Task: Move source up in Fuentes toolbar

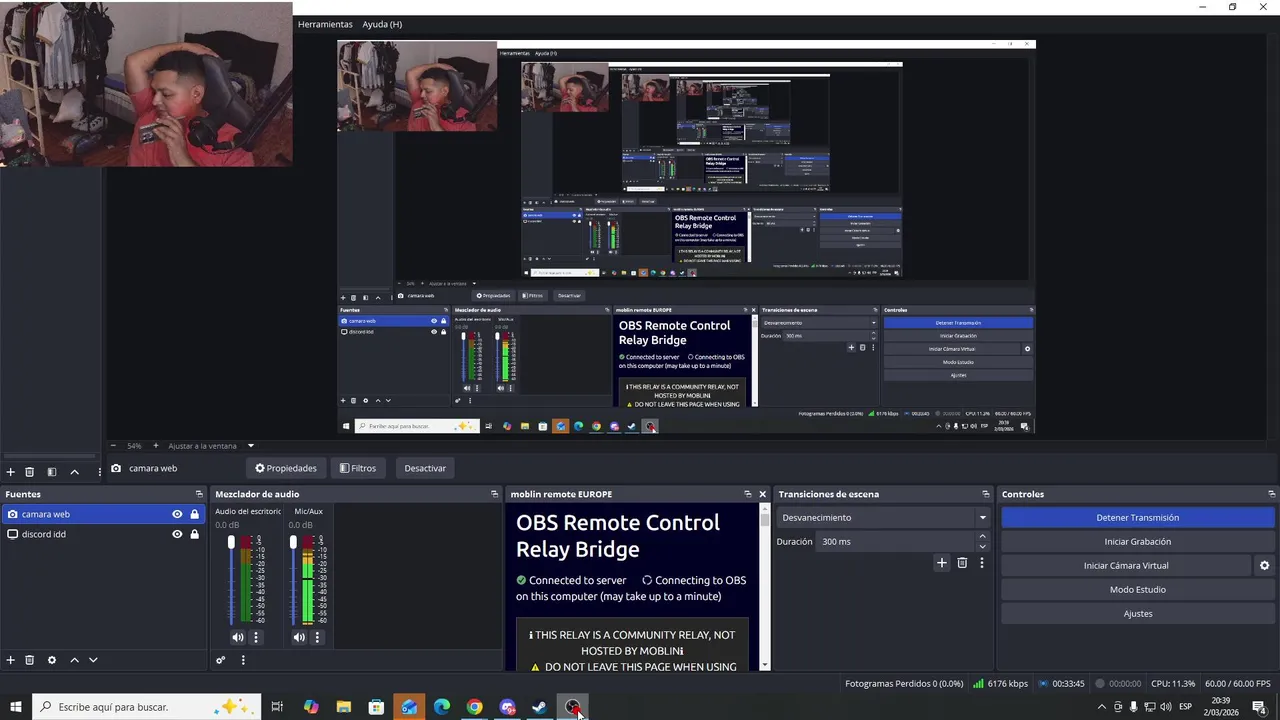Action: coord(75,660)
